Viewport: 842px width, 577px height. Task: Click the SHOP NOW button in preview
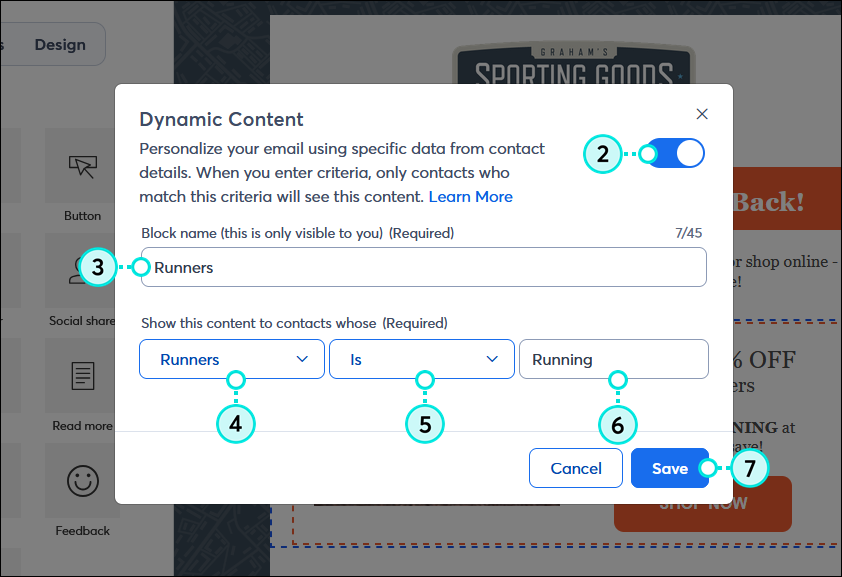point(702,504)
